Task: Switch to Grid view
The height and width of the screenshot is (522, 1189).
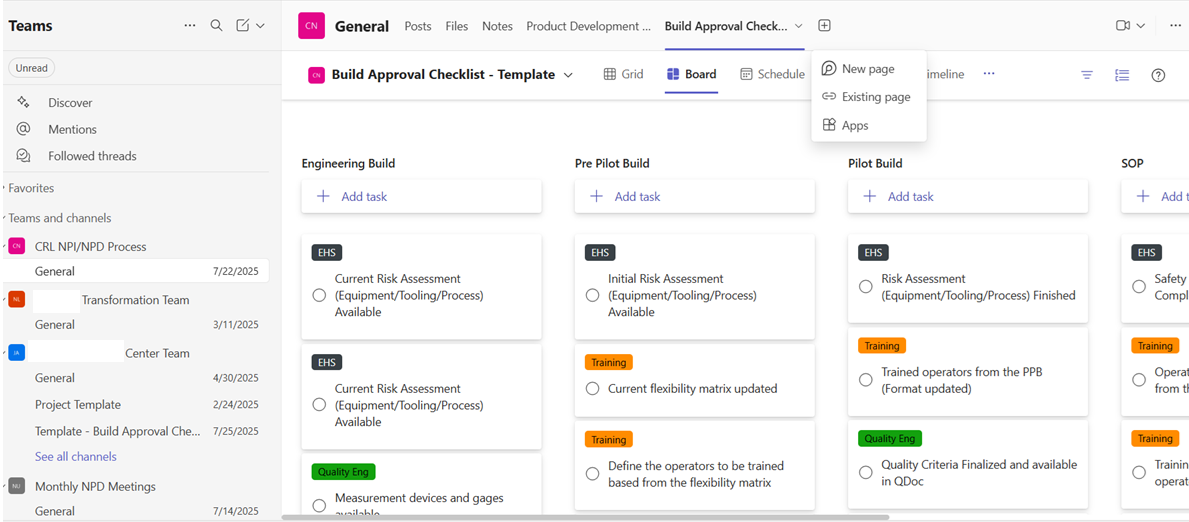Action: point(623,74)
